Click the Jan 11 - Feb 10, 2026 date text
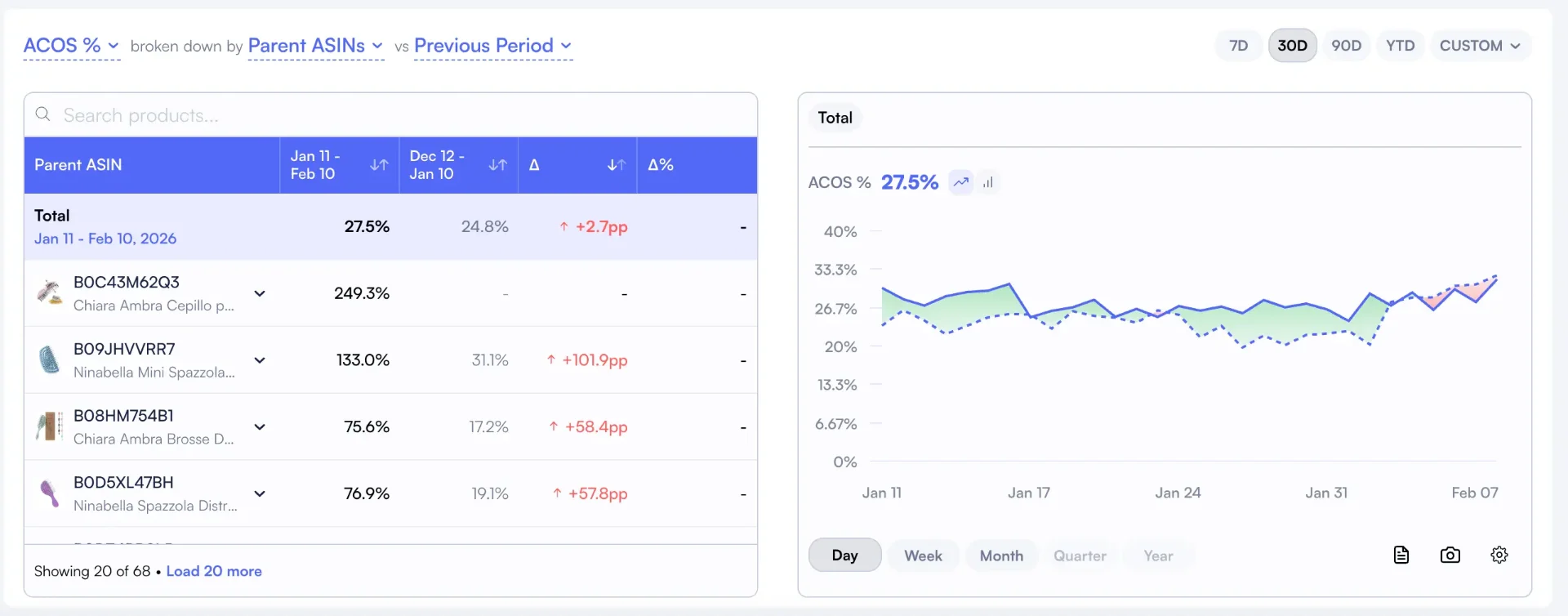The image size is (1568, 616). click(x=105, y=239)
